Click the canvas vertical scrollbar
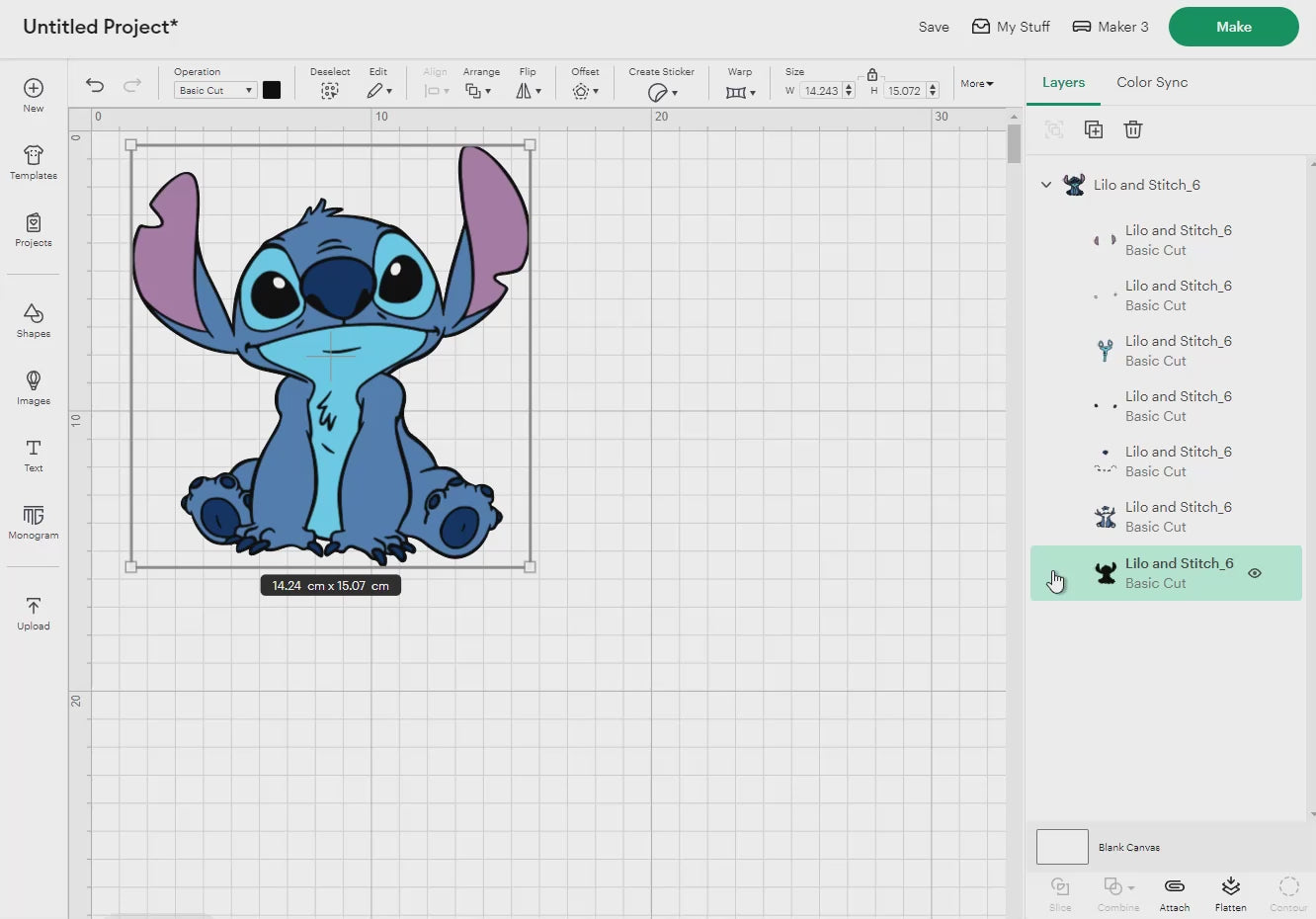 [x=1014, y=144]
